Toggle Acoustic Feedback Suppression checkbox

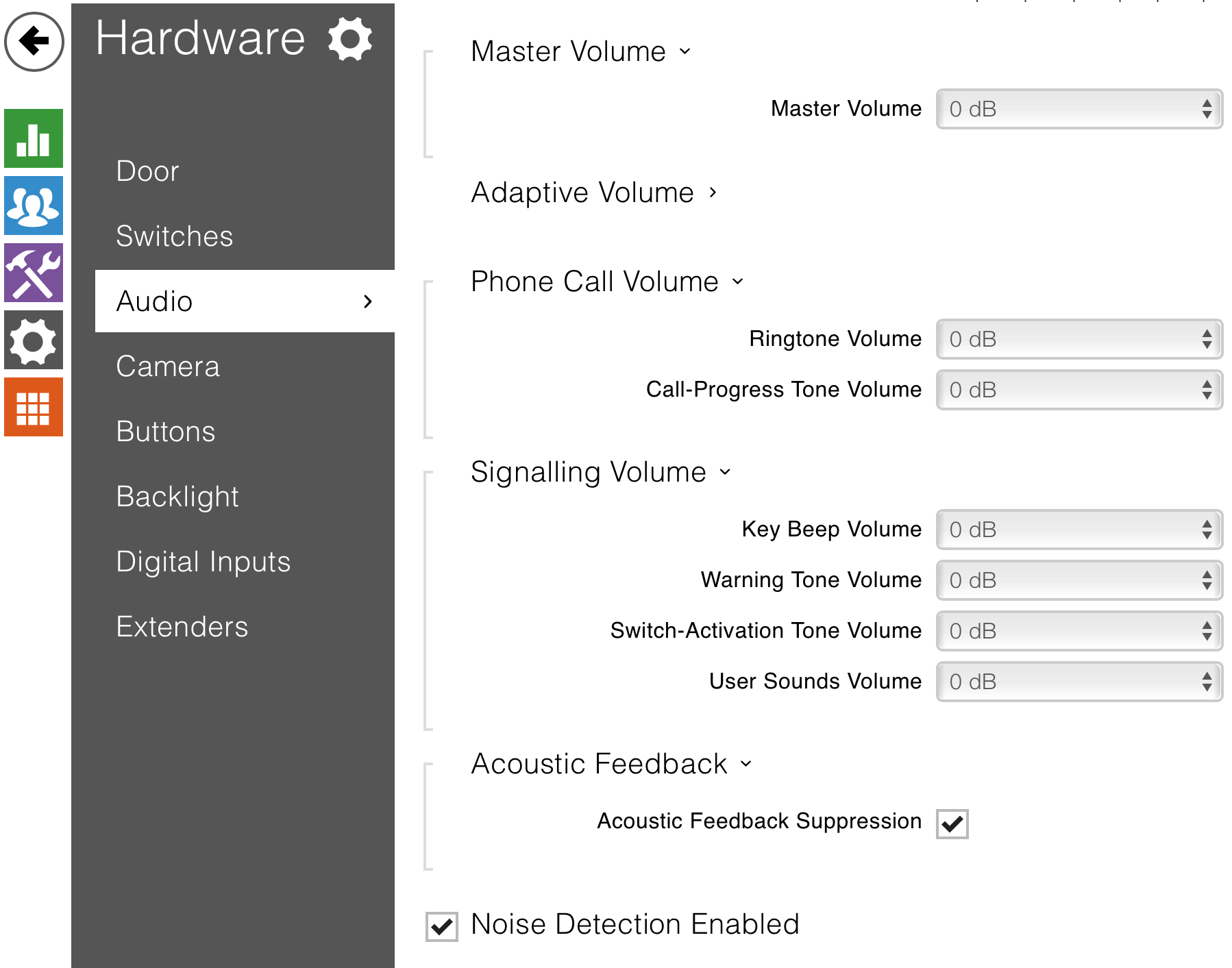[x=952, y=823]
